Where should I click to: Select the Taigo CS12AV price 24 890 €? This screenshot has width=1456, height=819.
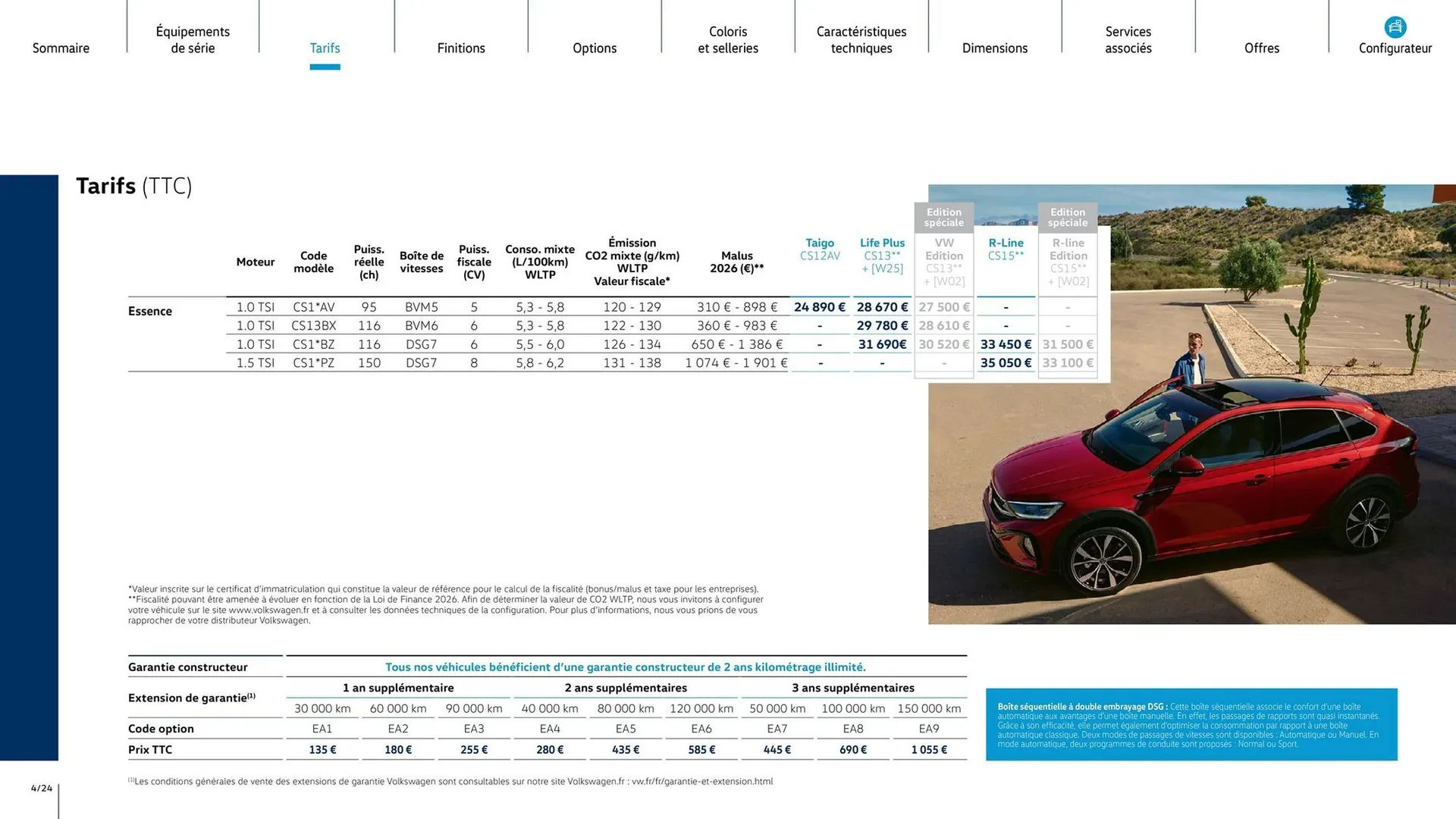(819, 306)
